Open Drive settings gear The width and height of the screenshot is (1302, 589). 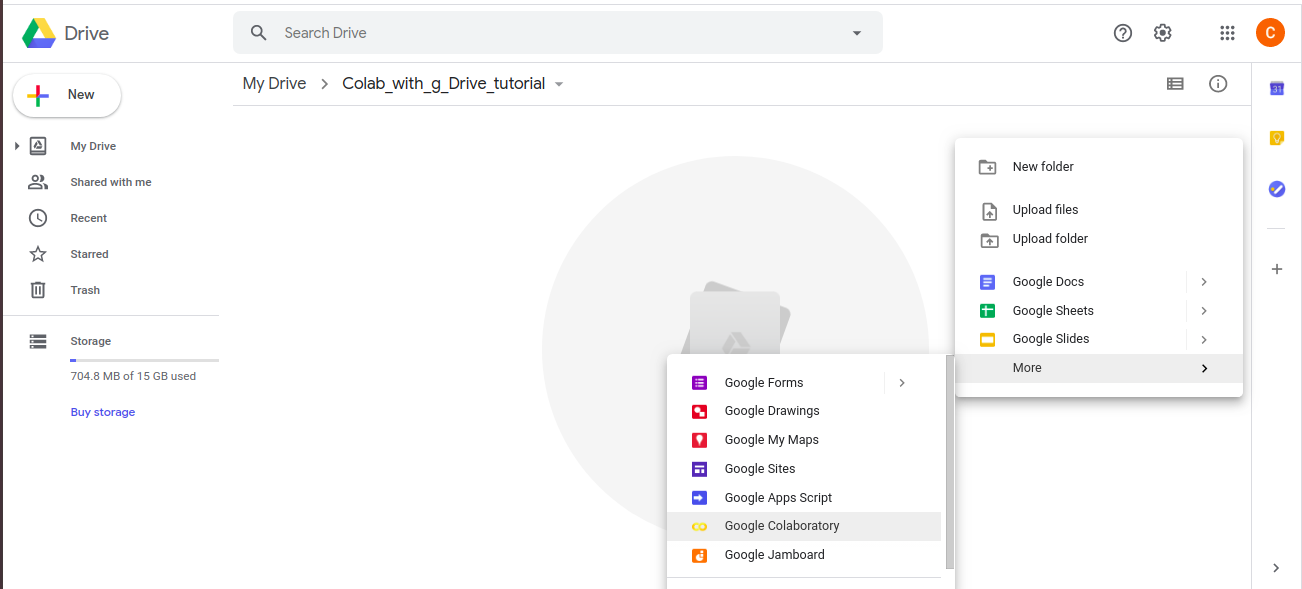[x=1162, y=33]
